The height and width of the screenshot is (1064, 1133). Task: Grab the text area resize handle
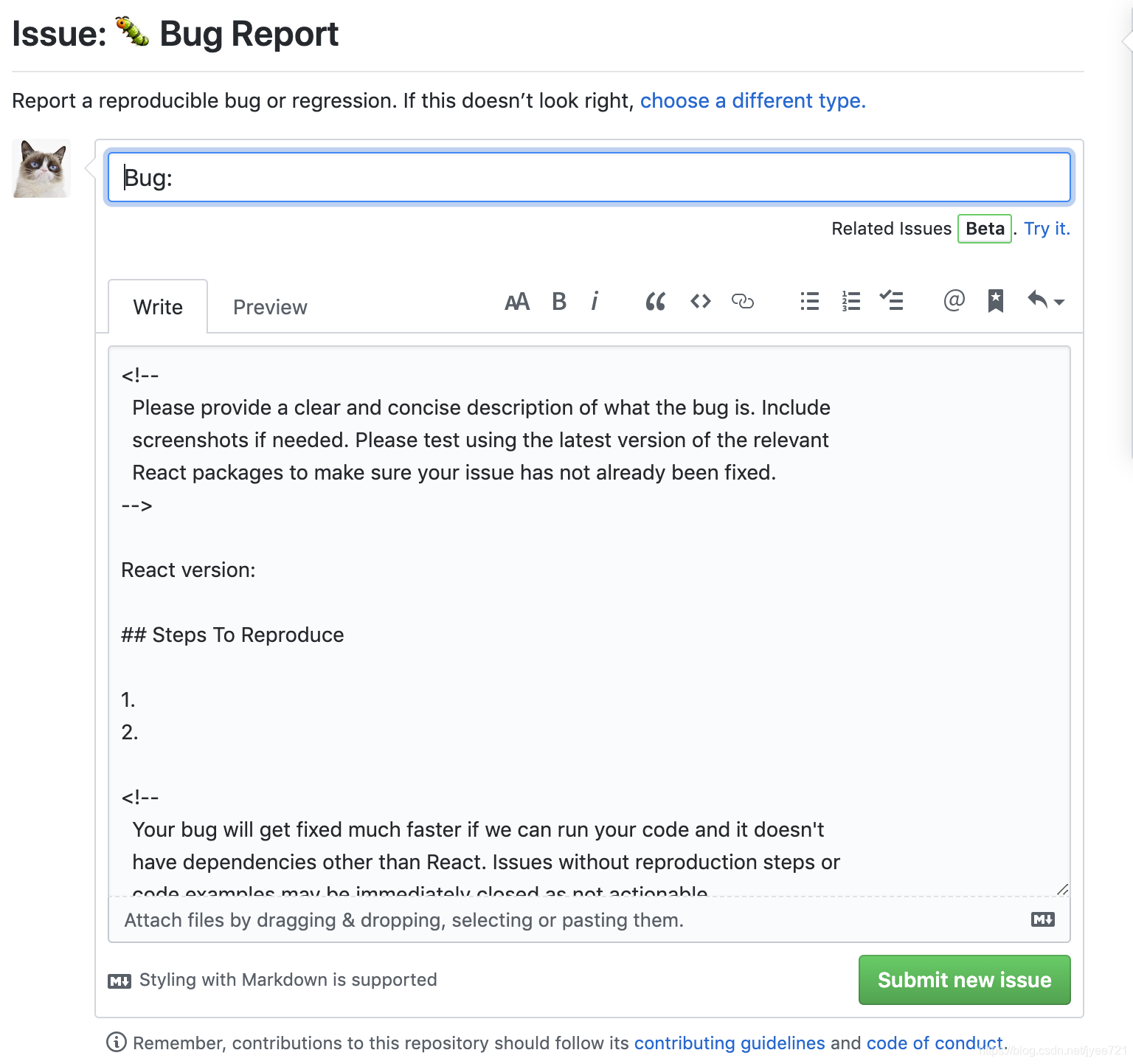(1062, 889)
